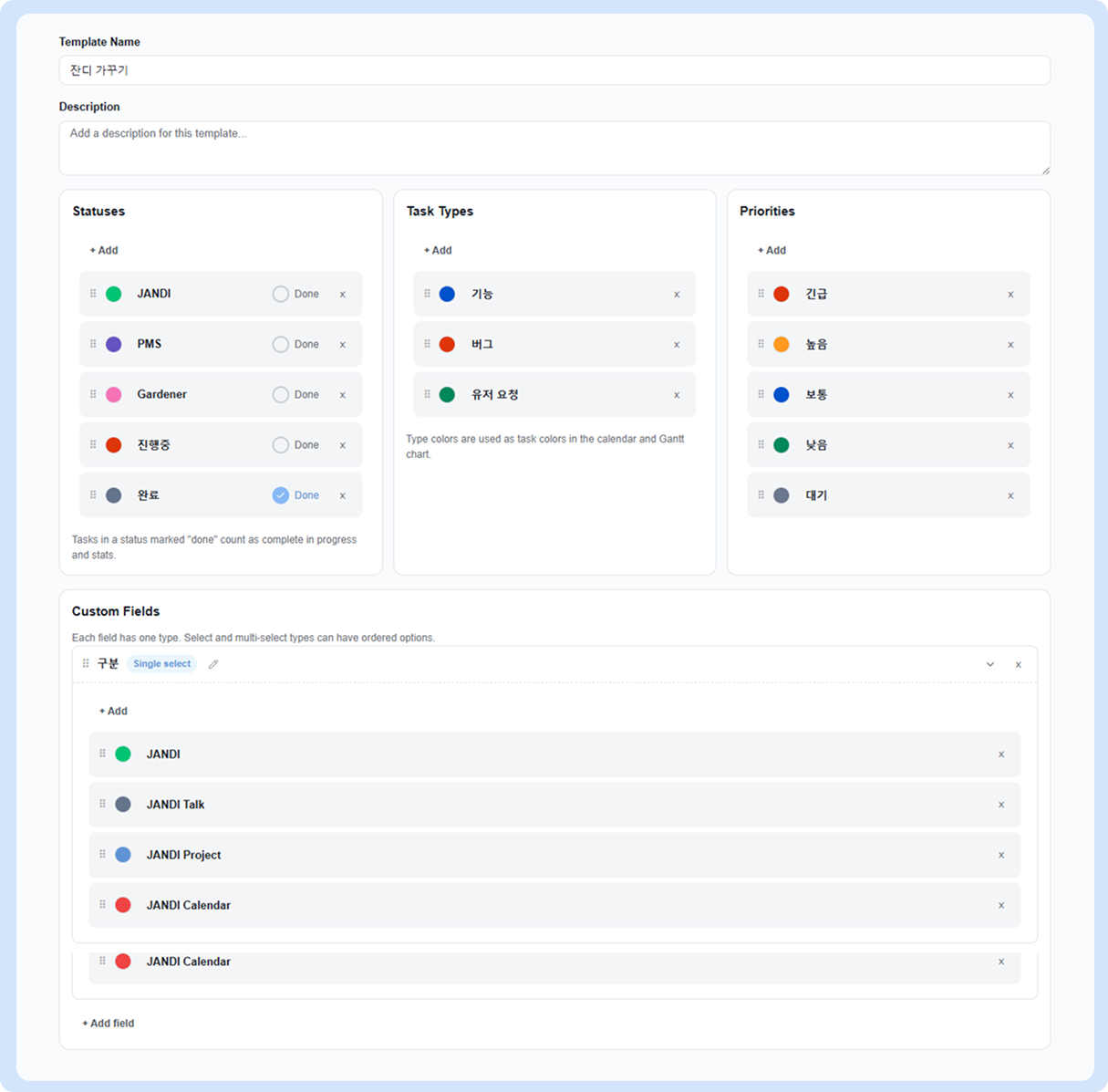Screen dimensions: 1108x1092
Task: Click the drag handle beside 대기 priority
Action: point(761,494)
